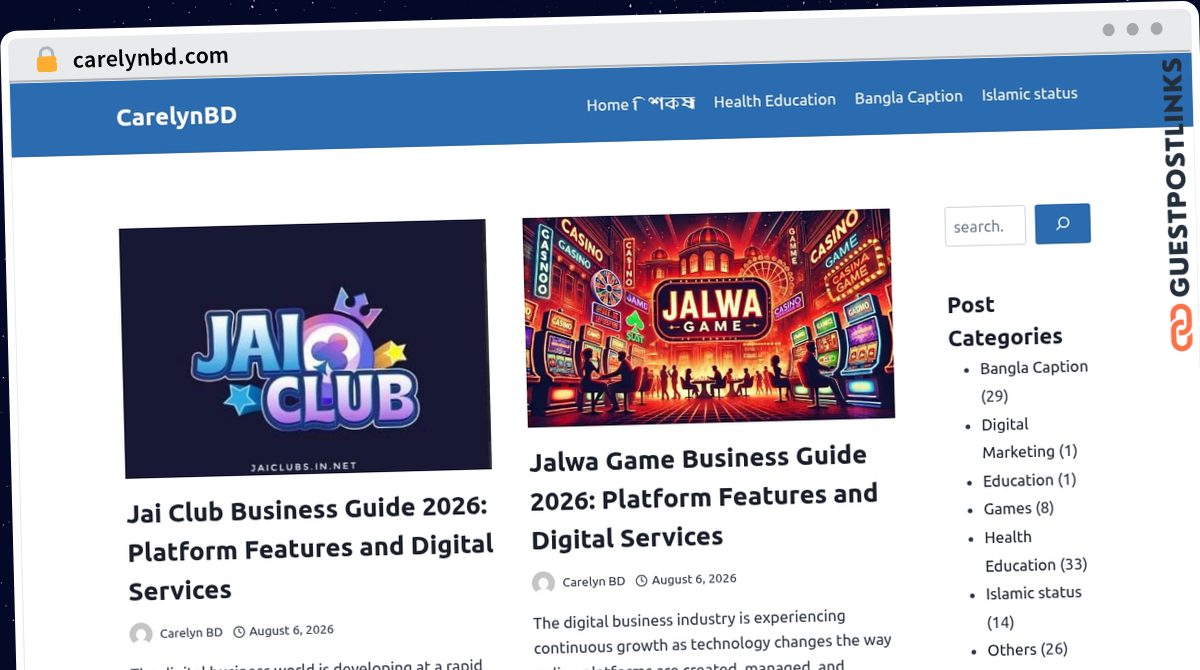The height and width of the screenshot is (670, 1200).
Task: Open Digital Marketing category in sidebar
Action: 1018,438
